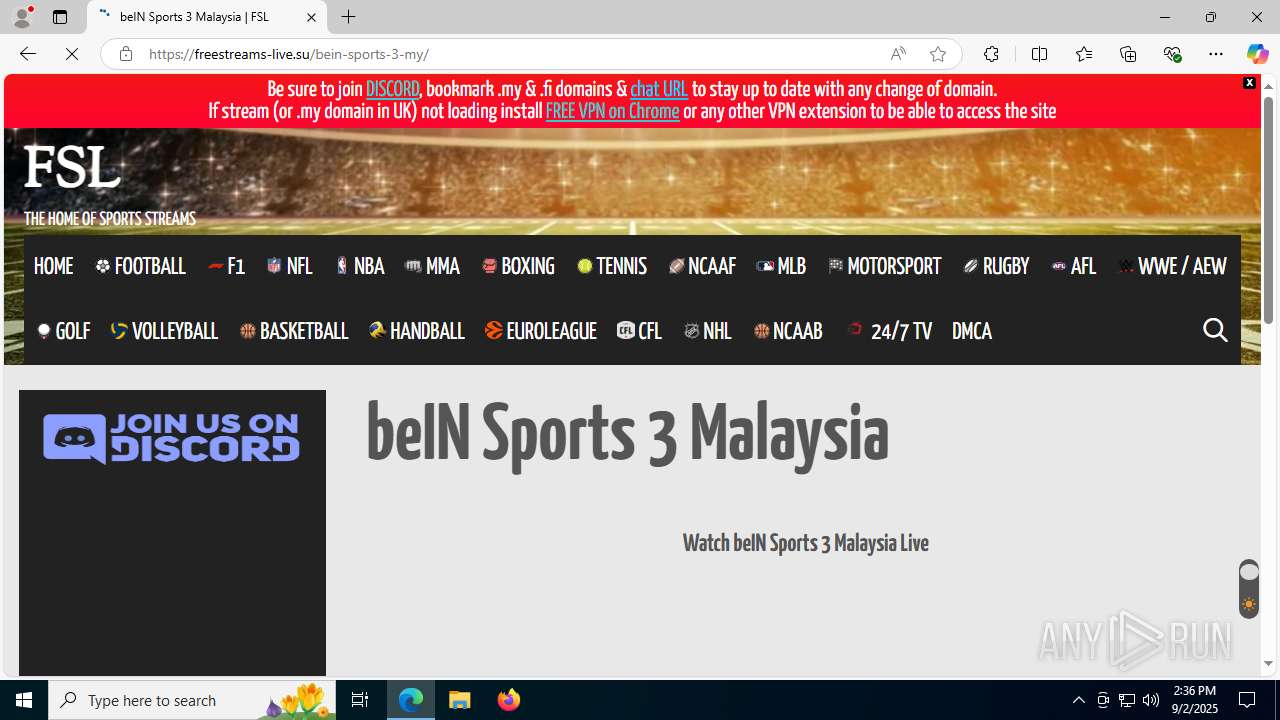This screenshot has height=720, width=1280.
Task: Follow the chat URL link
Action: pos(659,89)
